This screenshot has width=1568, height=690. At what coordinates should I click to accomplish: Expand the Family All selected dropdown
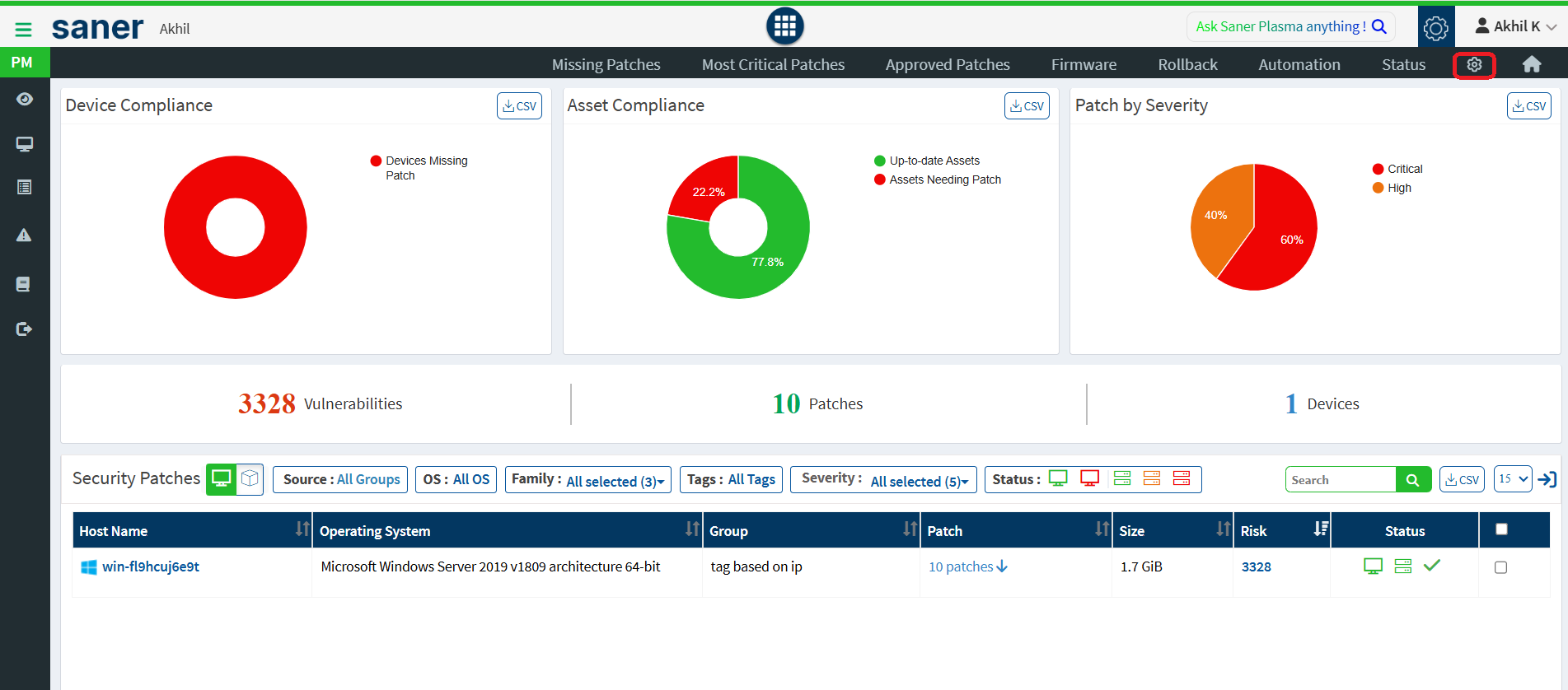[x=615, y=481]
